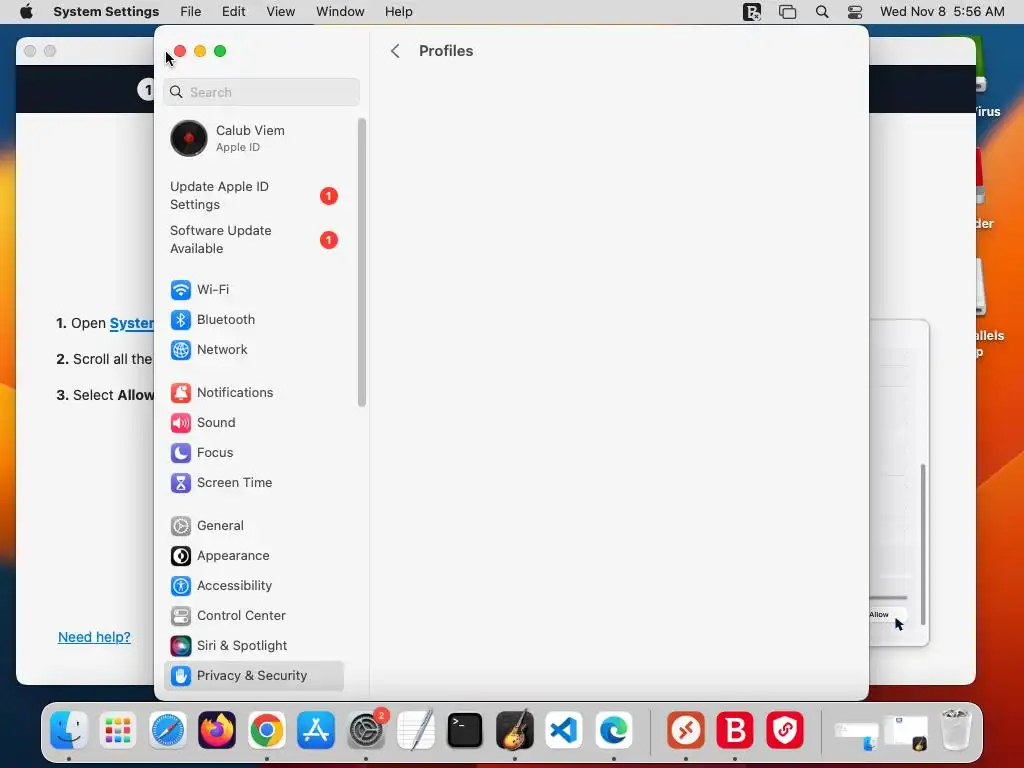Open Launchpad from the Dock
The width and height of the screenshot is (1024, 768).
coord(118,730)
